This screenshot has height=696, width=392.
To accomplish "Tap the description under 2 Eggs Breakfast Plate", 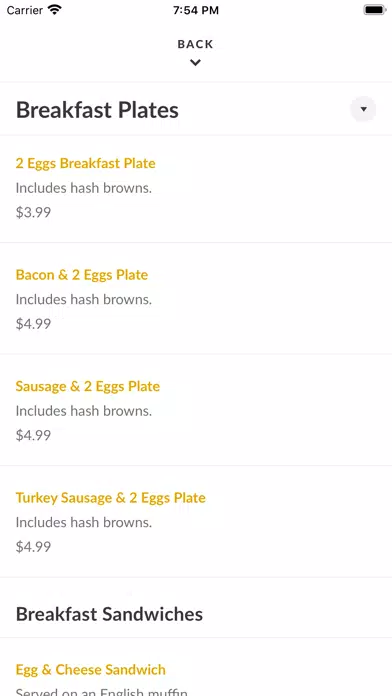I will [84, 188].
